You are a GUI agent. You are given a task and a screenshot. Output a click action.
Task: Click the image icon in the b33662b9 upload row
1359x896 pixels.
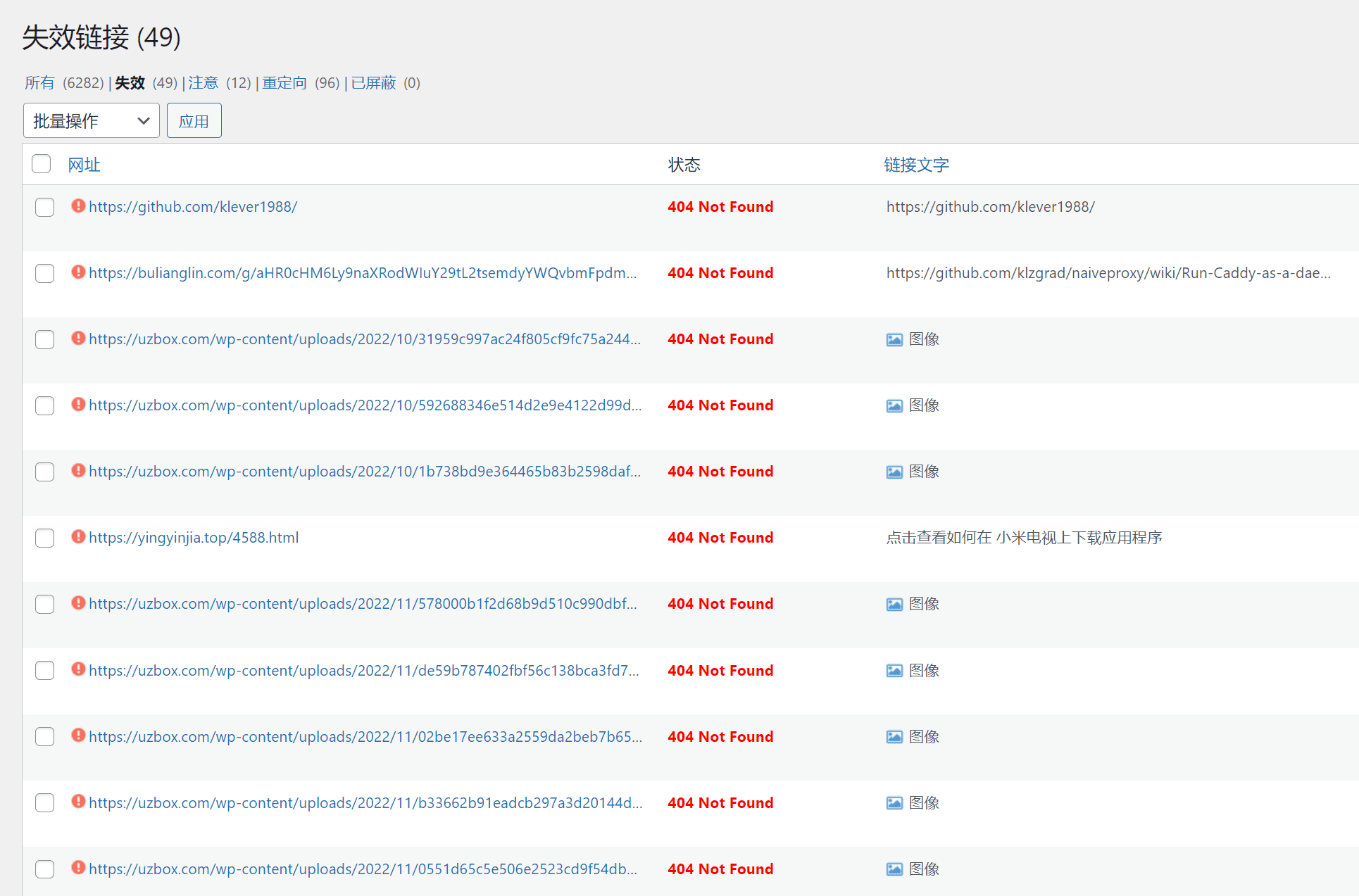pos(894,802)
